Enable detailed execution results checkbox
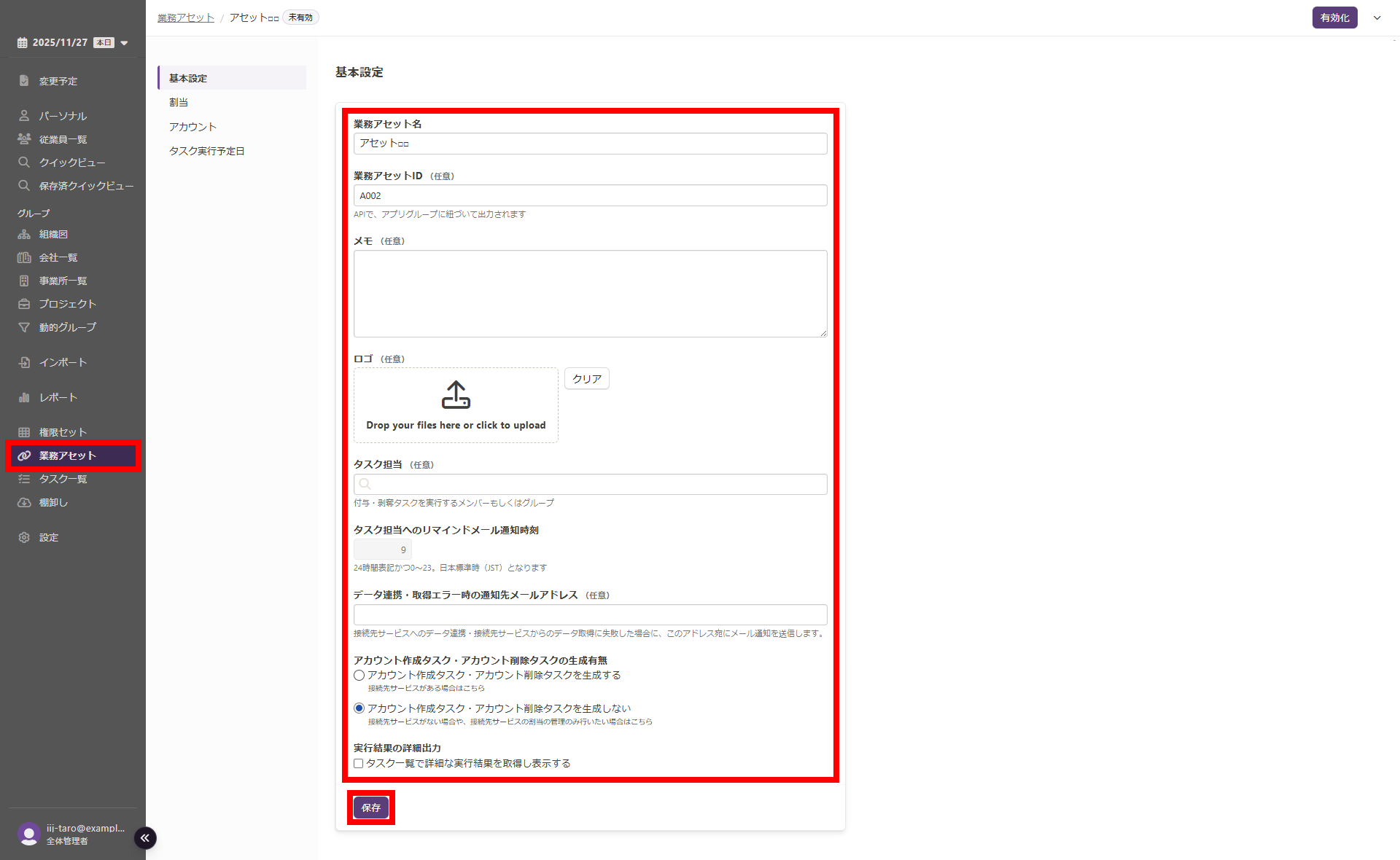This screenshot has height=860, width=1400. click(x=359, y=764)
